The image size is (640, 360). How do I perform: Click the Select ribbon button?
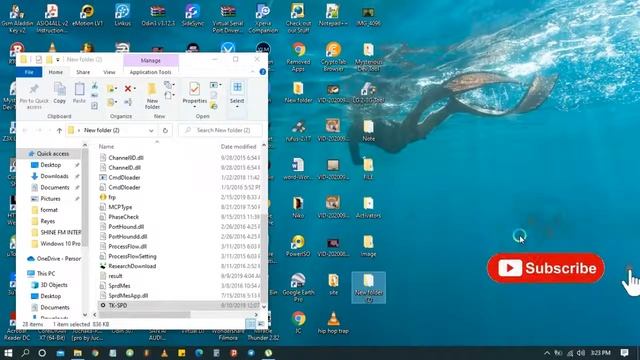click(x=237, y=94)
